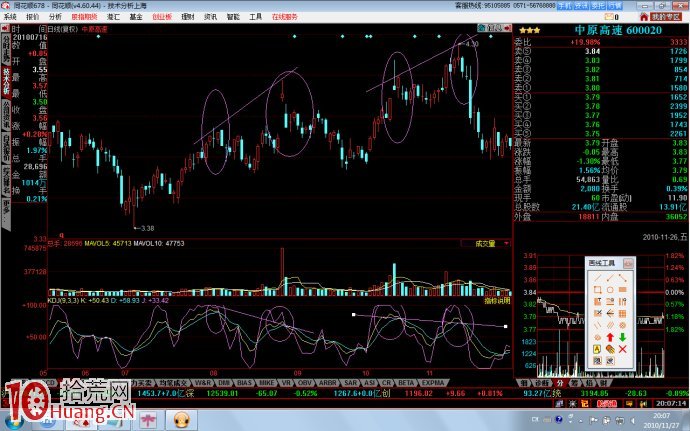Click the red X delete drawing tool
This screenshot has height=431, width=690.
click(623, 348)
